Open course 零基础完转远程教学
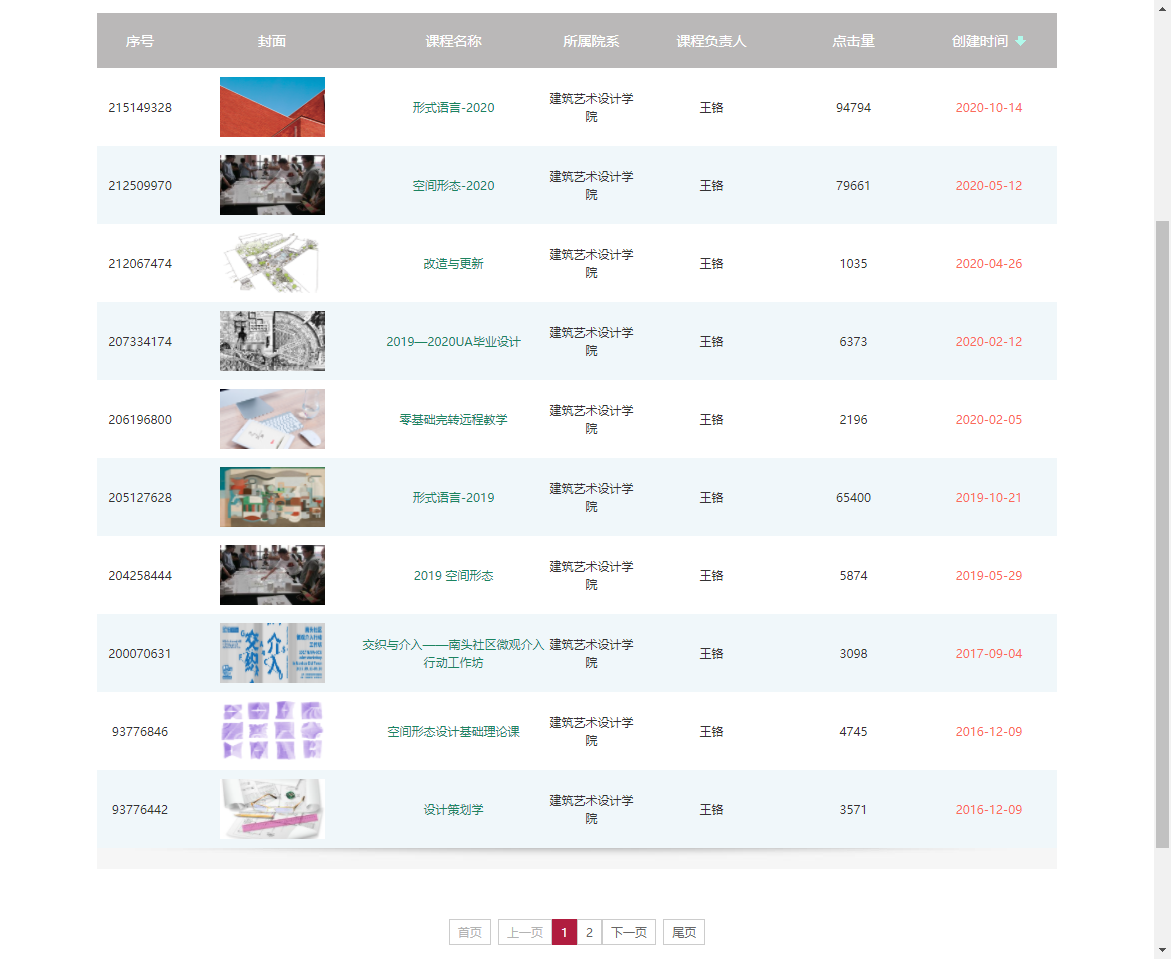 pyautogui.click(x=453, y=420)
